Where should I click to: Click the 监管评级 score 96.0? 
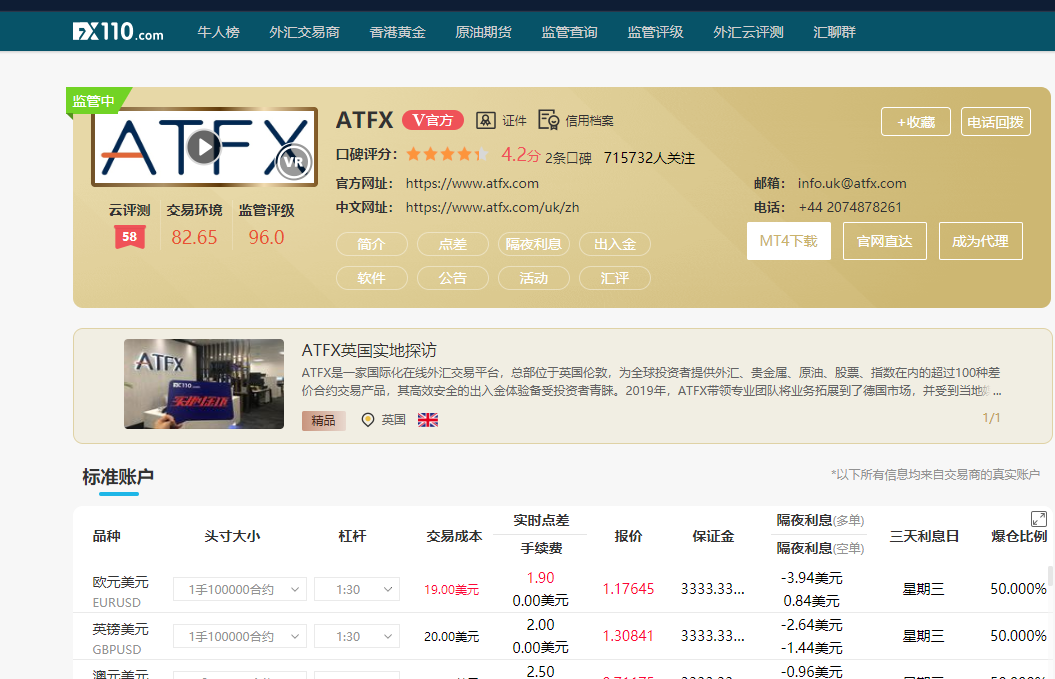[266, 238]
